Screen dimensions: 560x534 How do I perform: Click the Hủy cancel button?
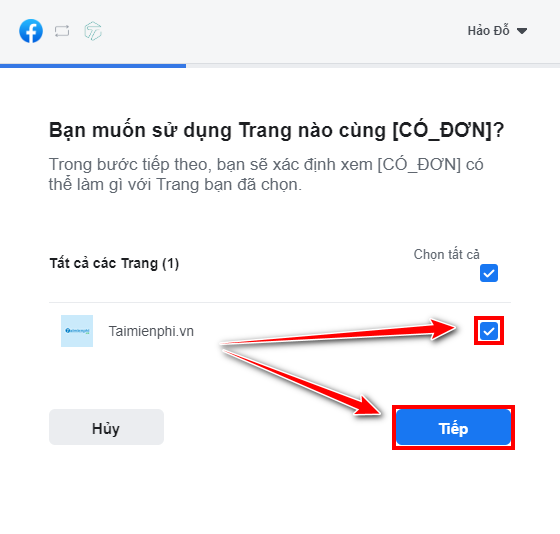click(106, 427)
